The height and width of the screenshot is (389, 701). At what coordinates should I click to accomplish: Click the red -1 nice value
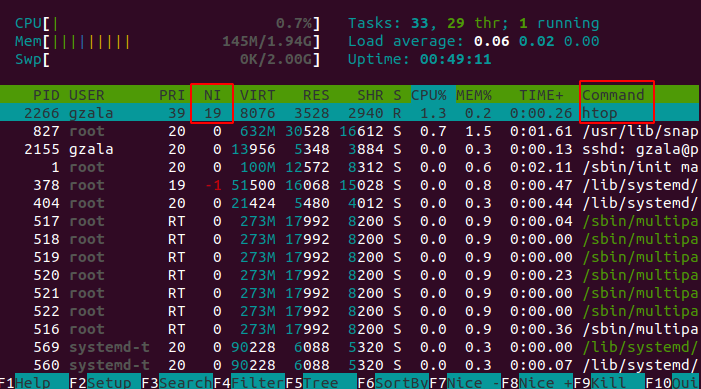click(213, 185)
